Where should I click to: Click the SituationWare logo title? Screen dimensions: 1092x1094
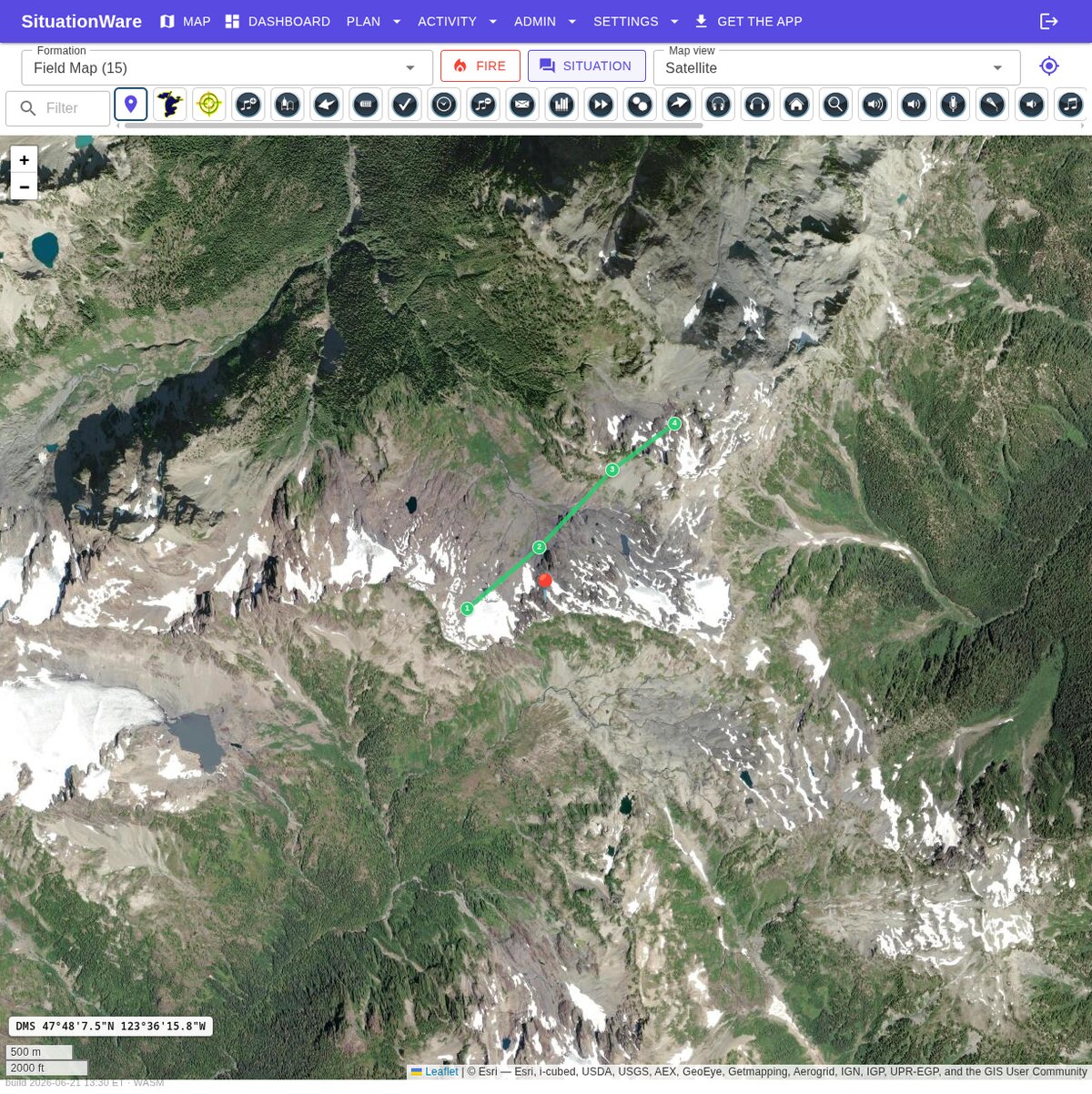click(x=82, y=21)
